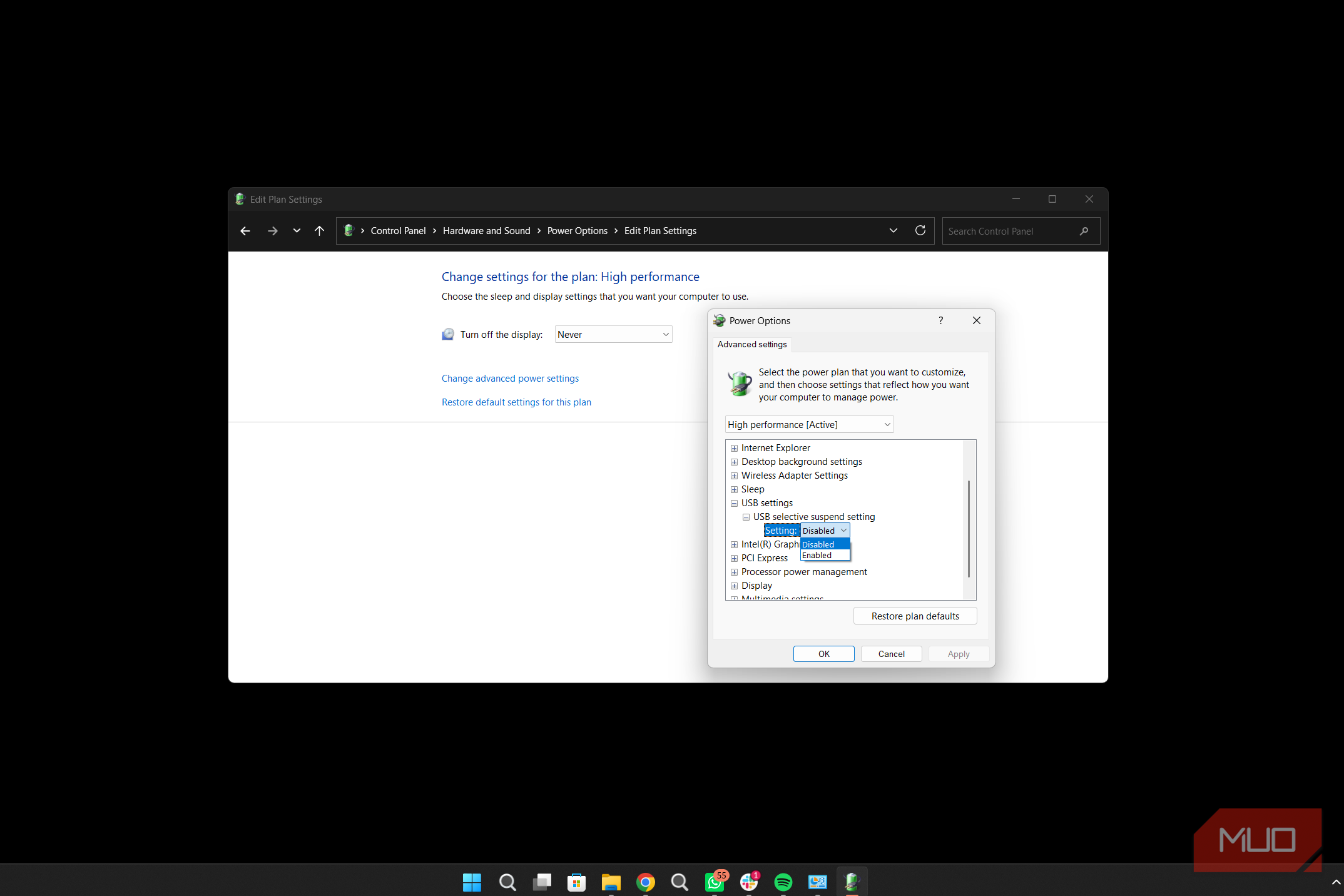
Task: Open the help question mark in Power Options
Action: 940,320
